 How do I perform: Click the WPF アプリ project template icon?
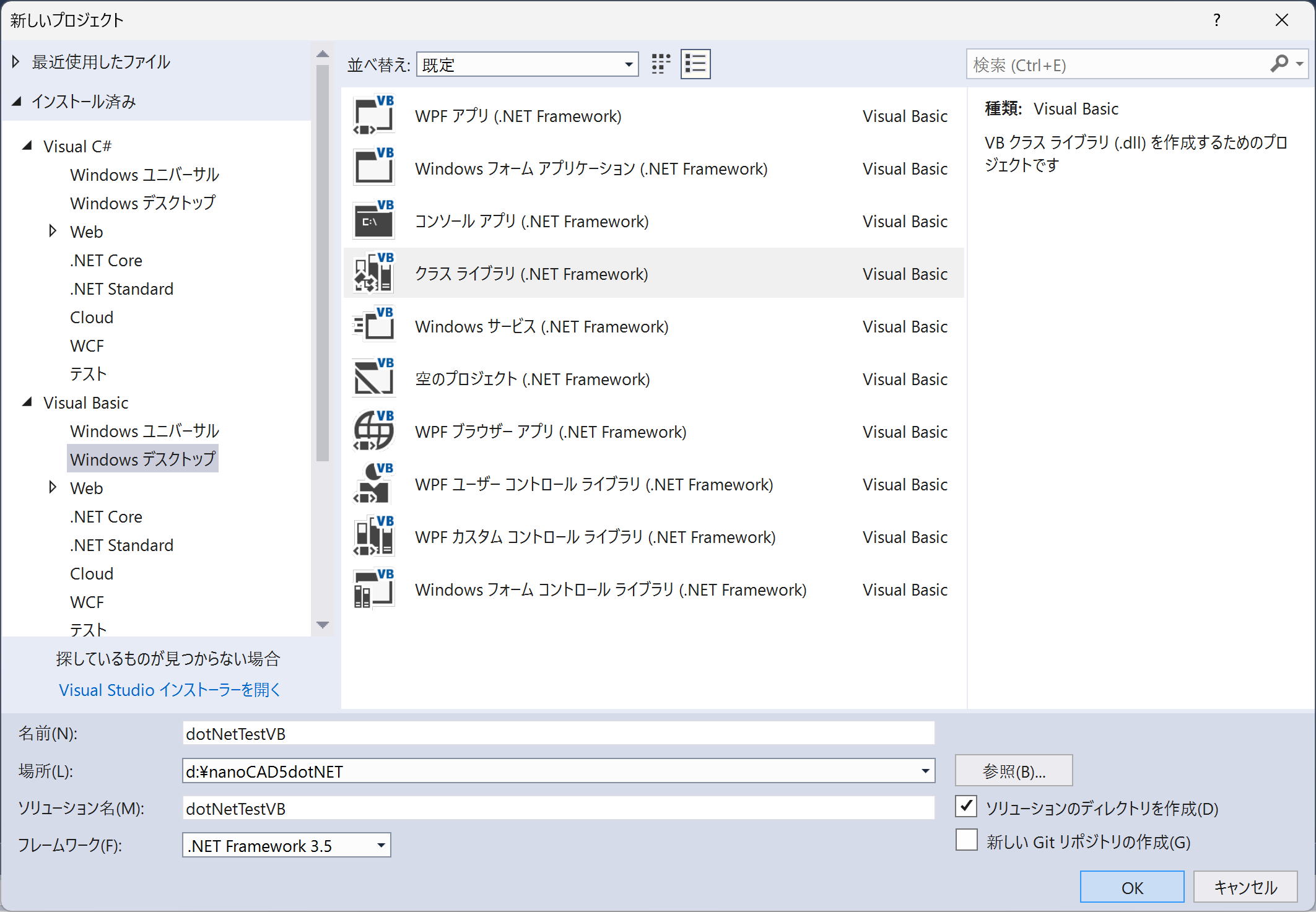373,115
